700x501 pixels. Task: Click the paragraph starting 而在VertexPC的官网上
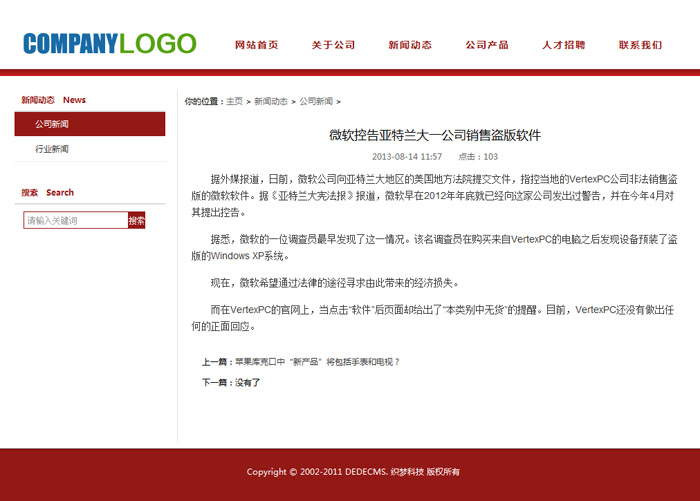click(x=433, y=318)
